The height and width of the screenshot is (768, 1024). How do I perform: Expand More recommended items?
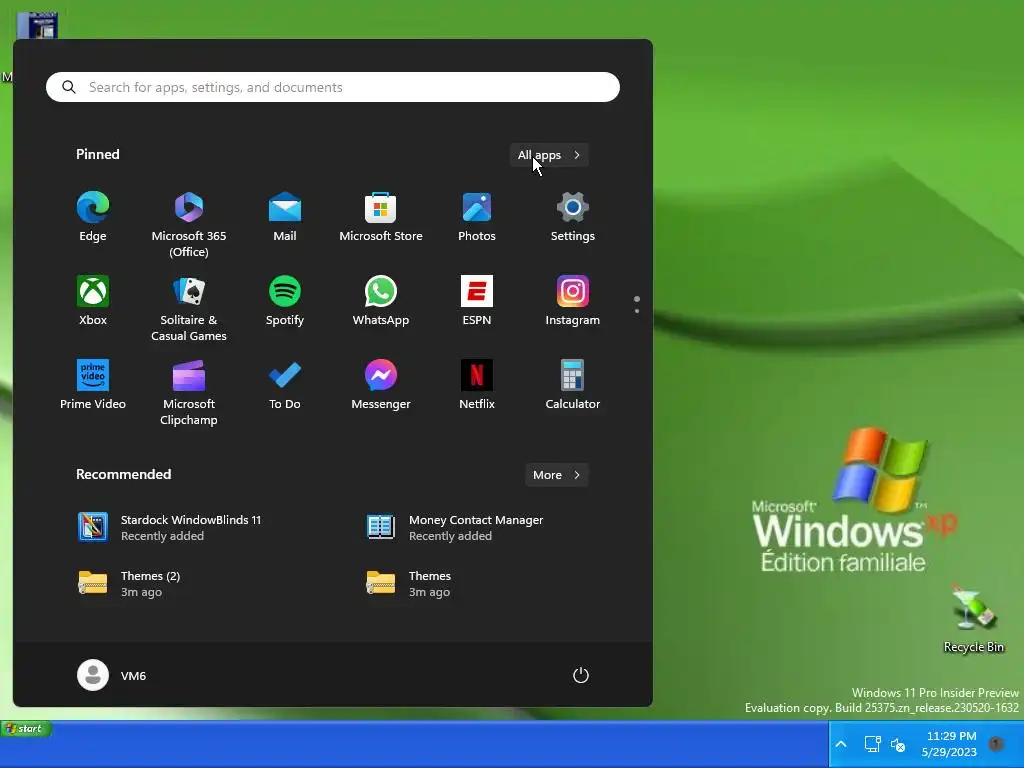[x=556, y=475]
